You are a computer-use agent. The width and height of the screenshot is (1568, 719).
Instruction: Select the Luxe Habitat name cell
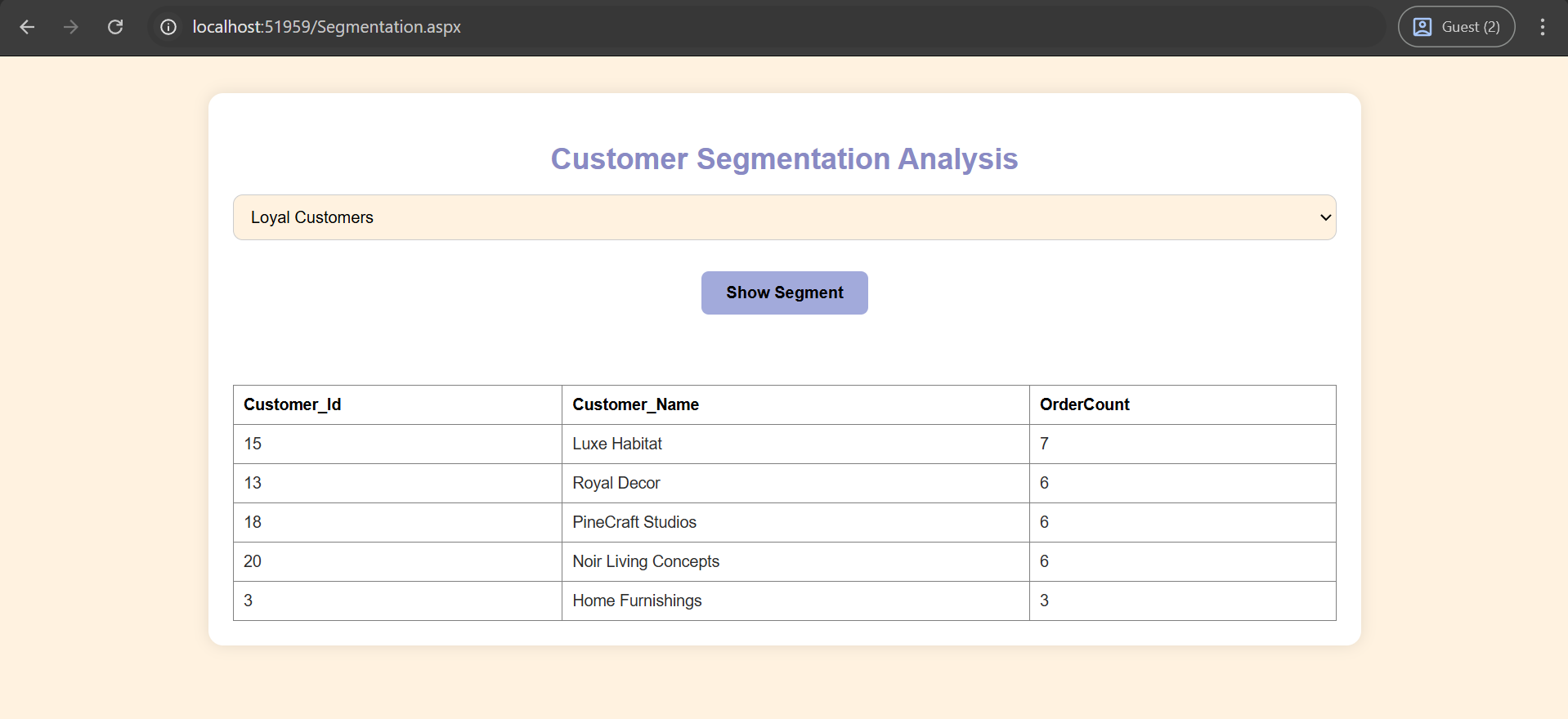pyautogui.click(x=795, y=444)
